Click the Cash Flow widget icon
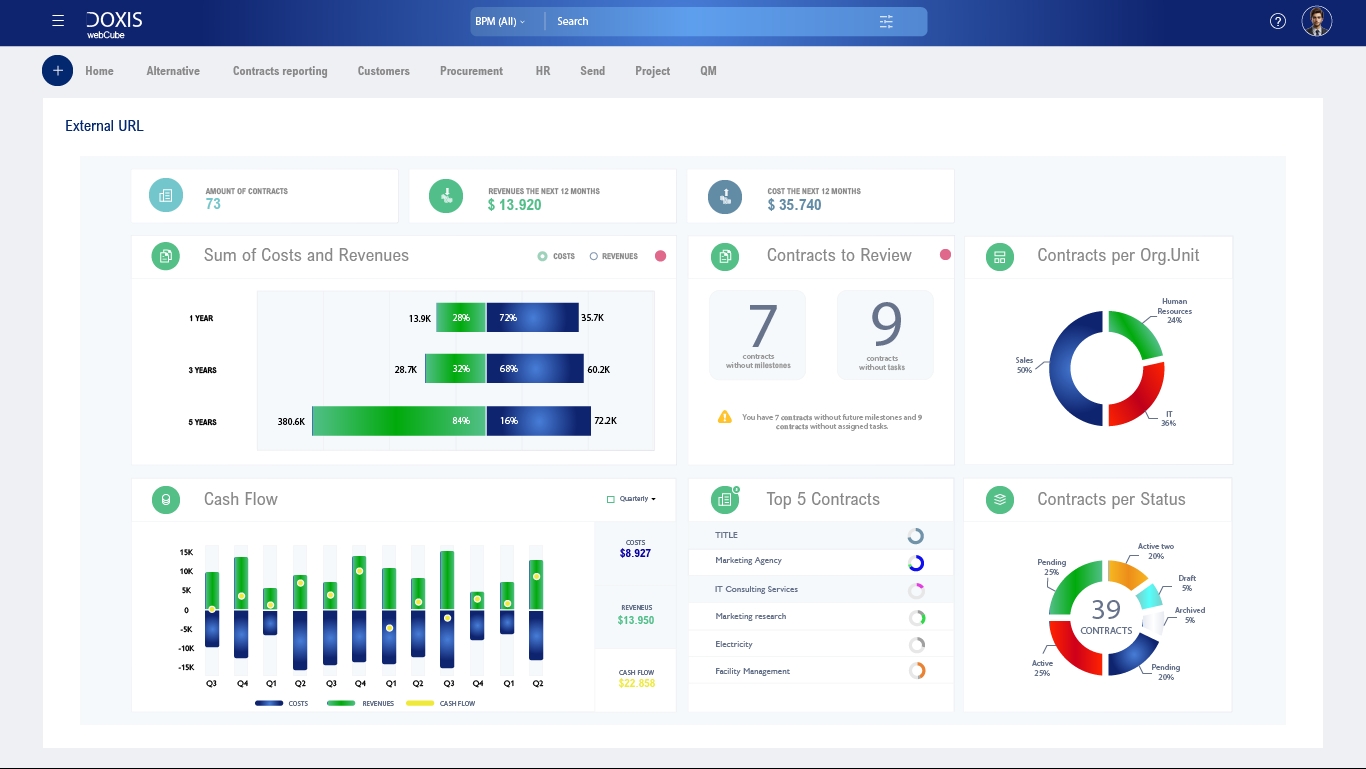Image resolution: width=1366 pixels, height=769 pixels. [x=165, y=499]
